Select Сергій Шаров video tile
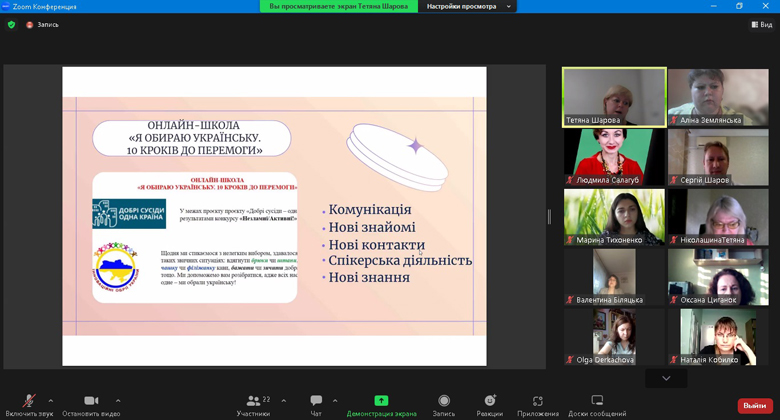The height and width of the screenshot is (420, 780). pyautogui.click(x=718, y=157)
